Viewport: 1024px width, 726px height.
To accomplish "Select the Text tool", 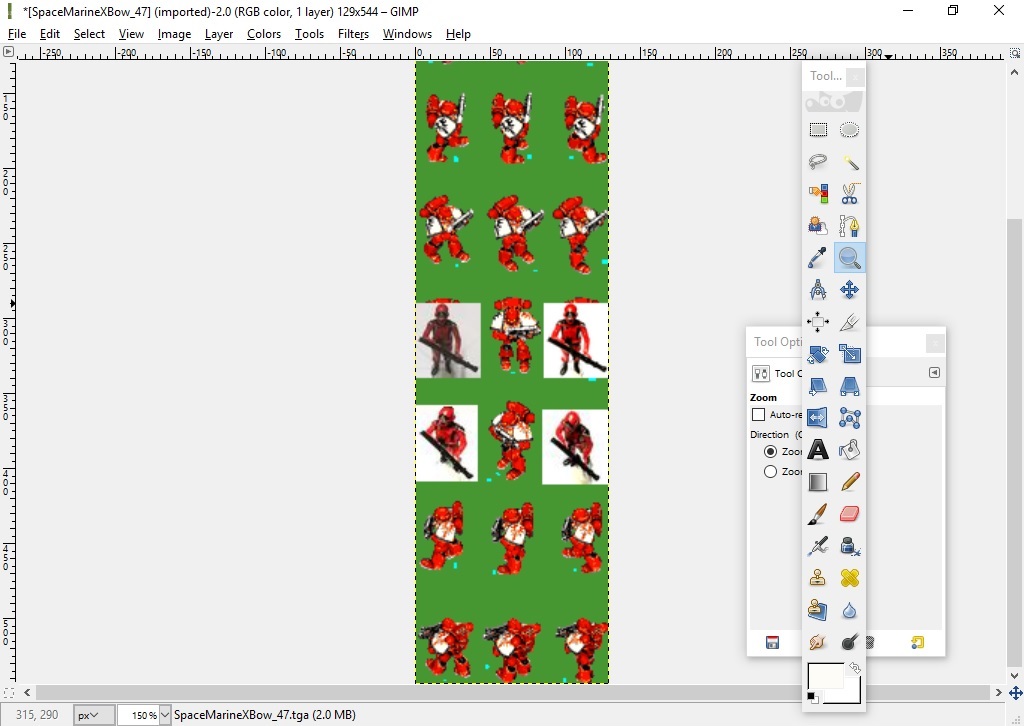I will pyautogui.click(x=818, y=450).
